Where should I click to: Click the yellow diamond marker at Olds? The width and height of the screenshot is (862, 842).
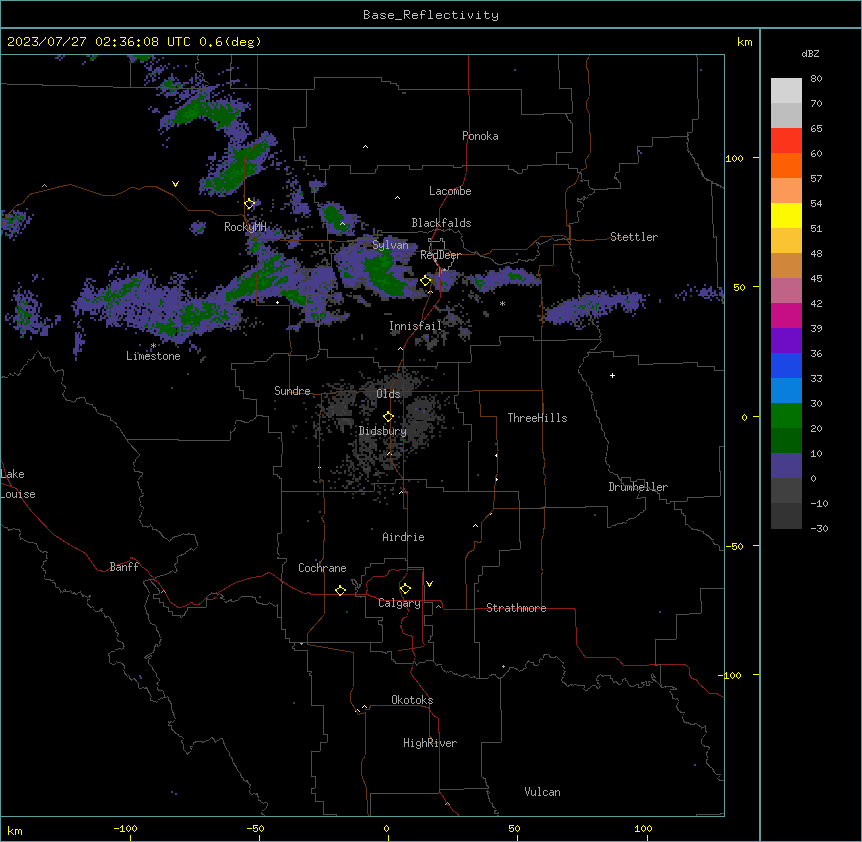388,416
